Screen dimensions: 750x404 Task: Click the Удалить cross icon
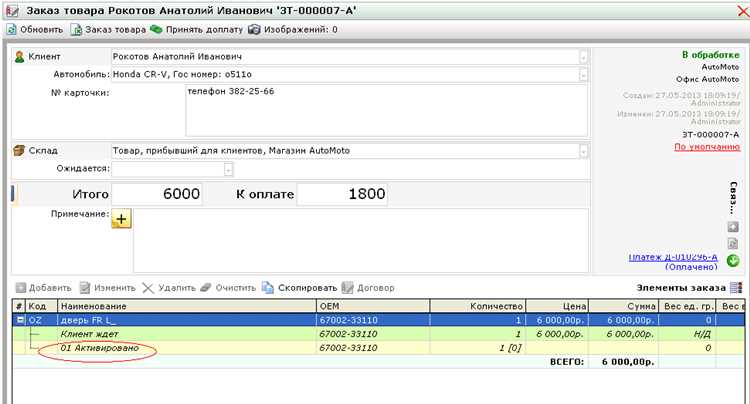[148, 288]
